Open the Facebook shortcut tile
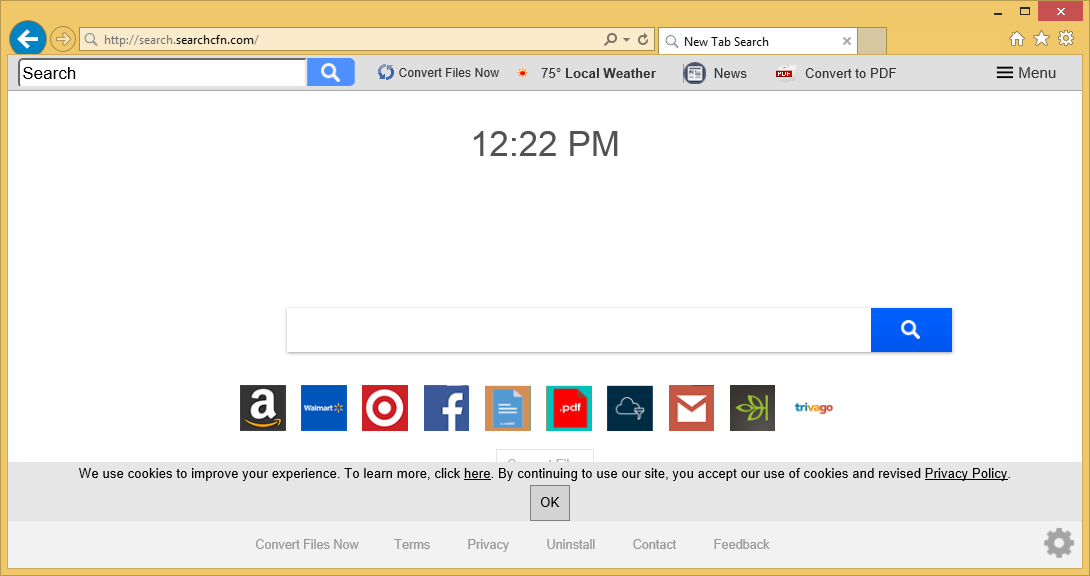This screenshot has height=576, width=1090. coord(446,408)
